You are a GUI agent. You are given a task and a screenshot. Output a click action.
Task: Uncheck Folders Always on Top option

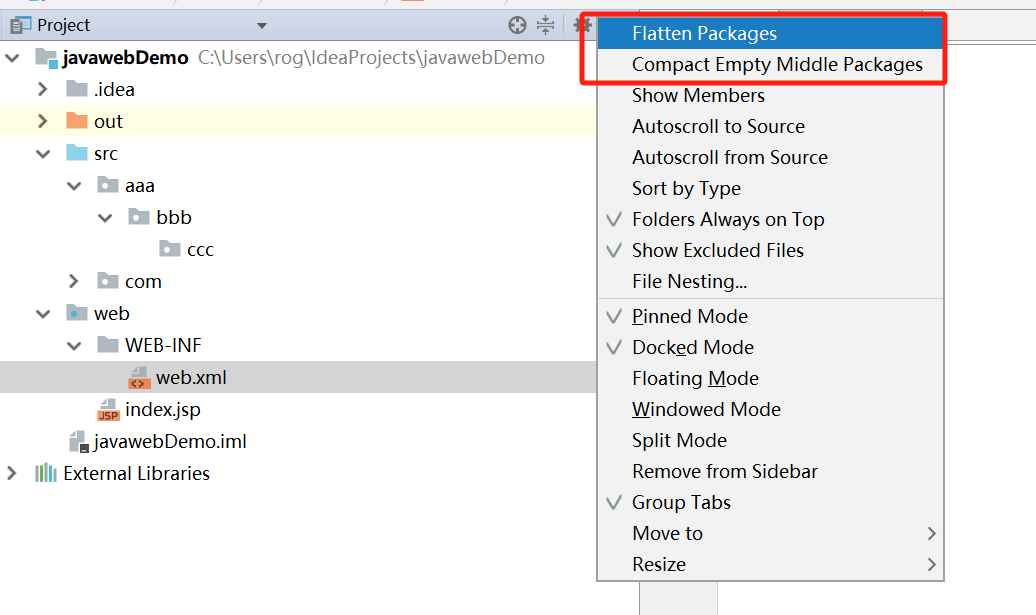point(727,219)
